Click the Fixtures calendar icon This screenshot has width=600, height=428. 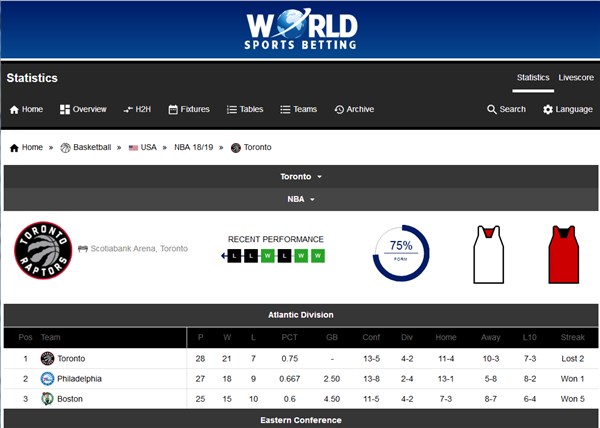(x=173, y=109)
